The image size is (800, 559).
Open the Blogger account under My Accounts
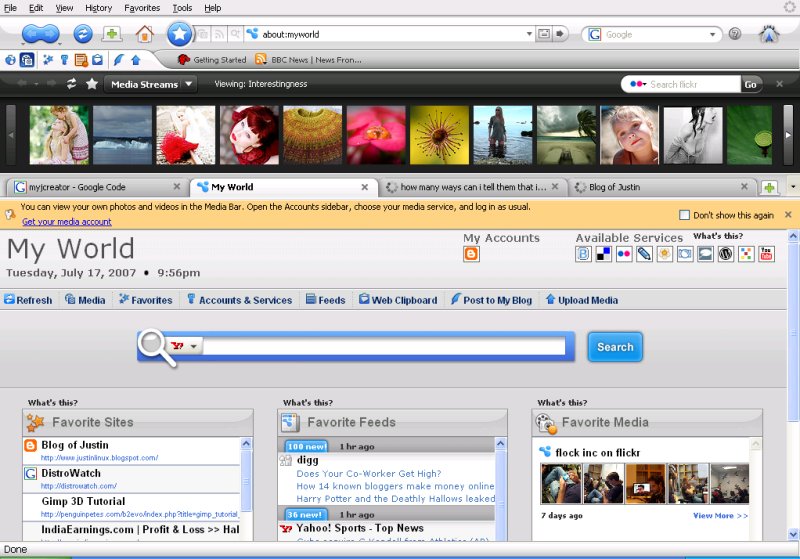472,254
